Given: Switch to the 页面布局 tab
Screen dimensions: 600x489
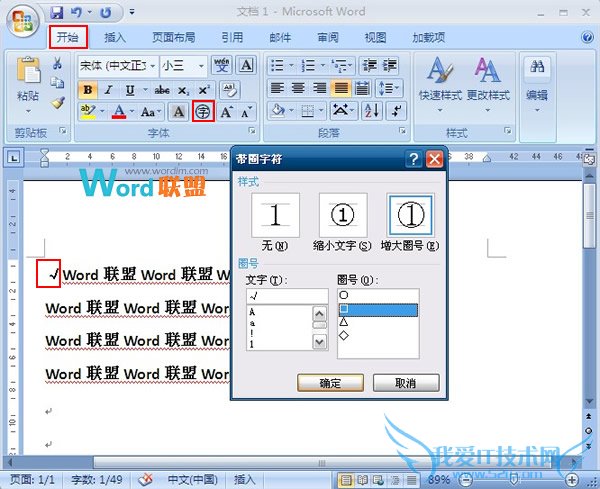Looking at the screenshot, I should 174,37.
